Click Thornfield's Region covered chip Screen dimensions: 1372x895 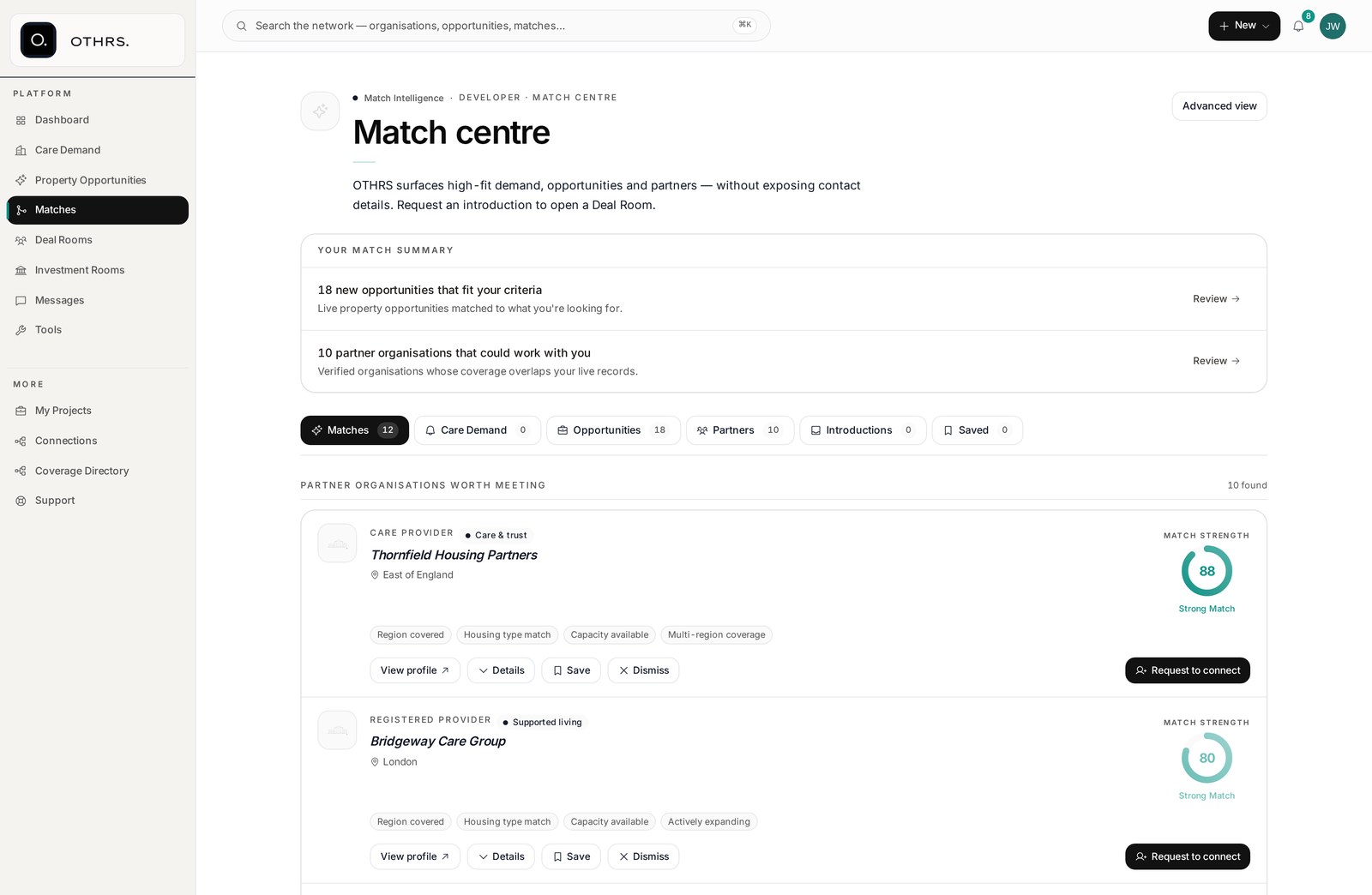(x=411, y=635)
